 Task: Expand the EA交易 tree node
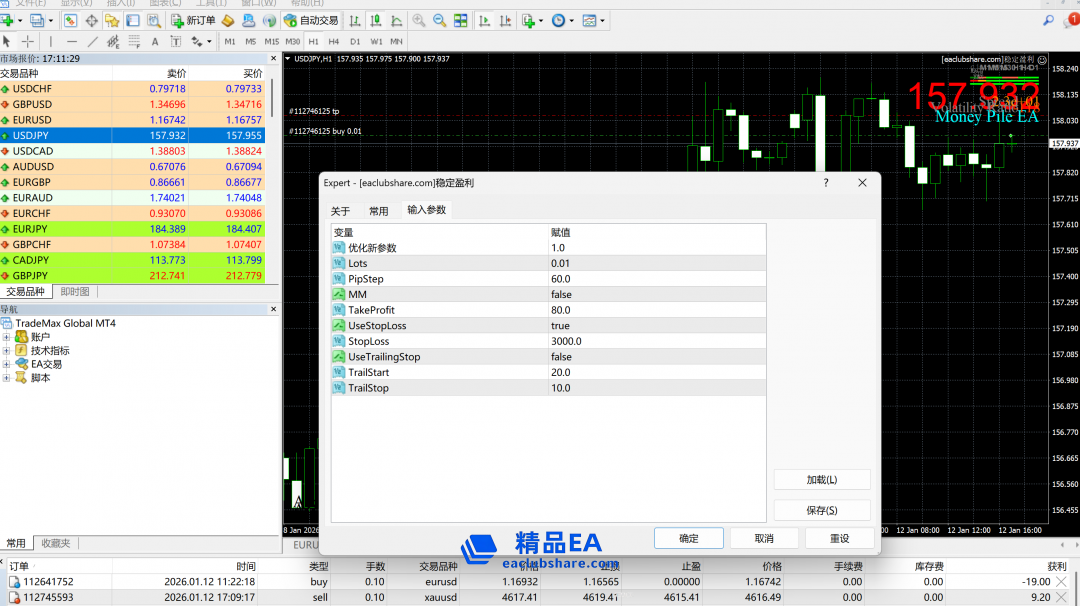coord(7,364)
